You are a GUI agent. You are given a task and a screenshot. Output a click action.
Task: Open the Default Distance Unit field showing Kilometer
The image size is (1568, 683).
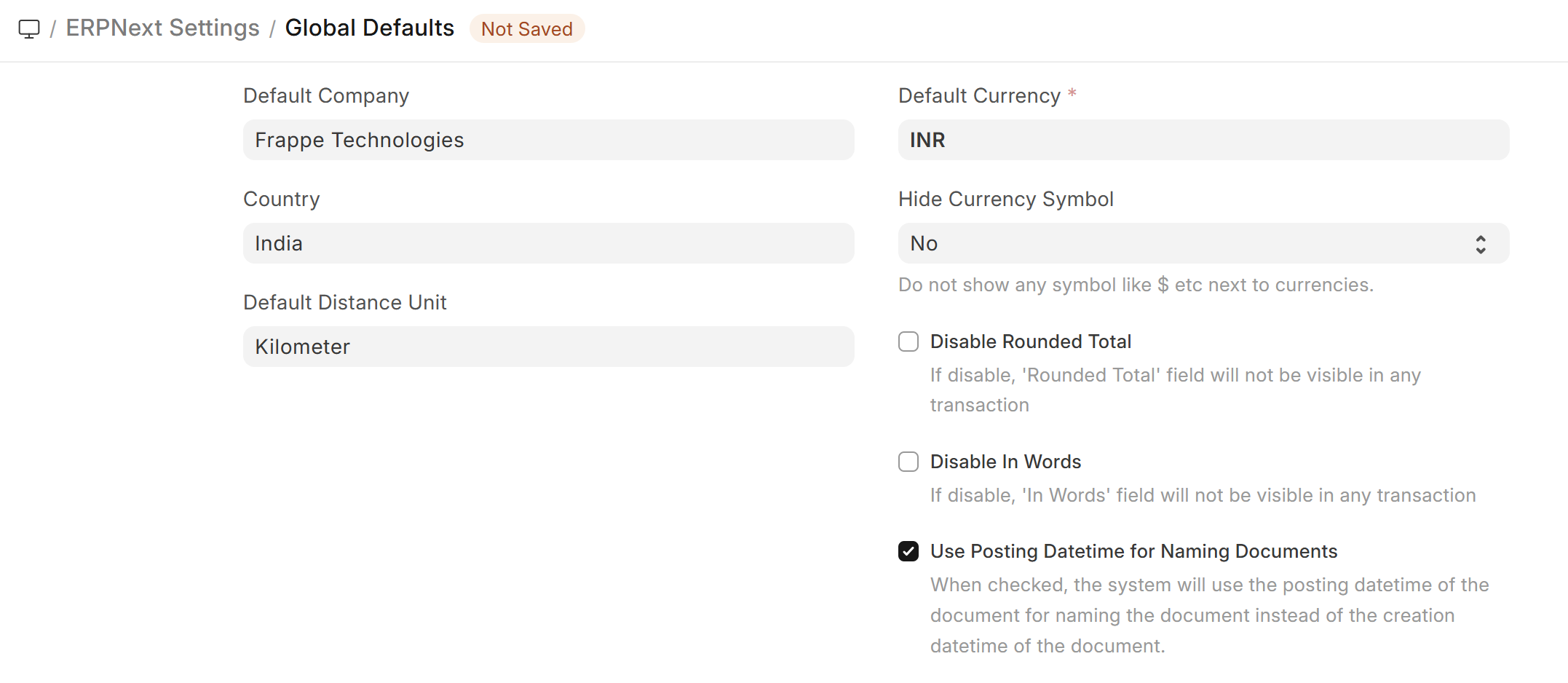point(548,347)
